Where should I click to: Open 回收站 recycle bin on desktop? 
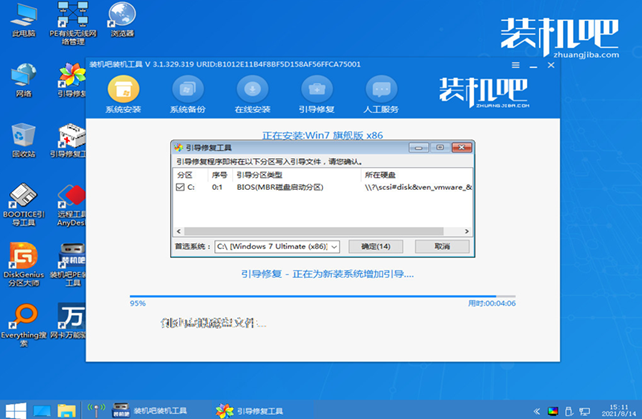pyautogui.click(x=21, y=140)
